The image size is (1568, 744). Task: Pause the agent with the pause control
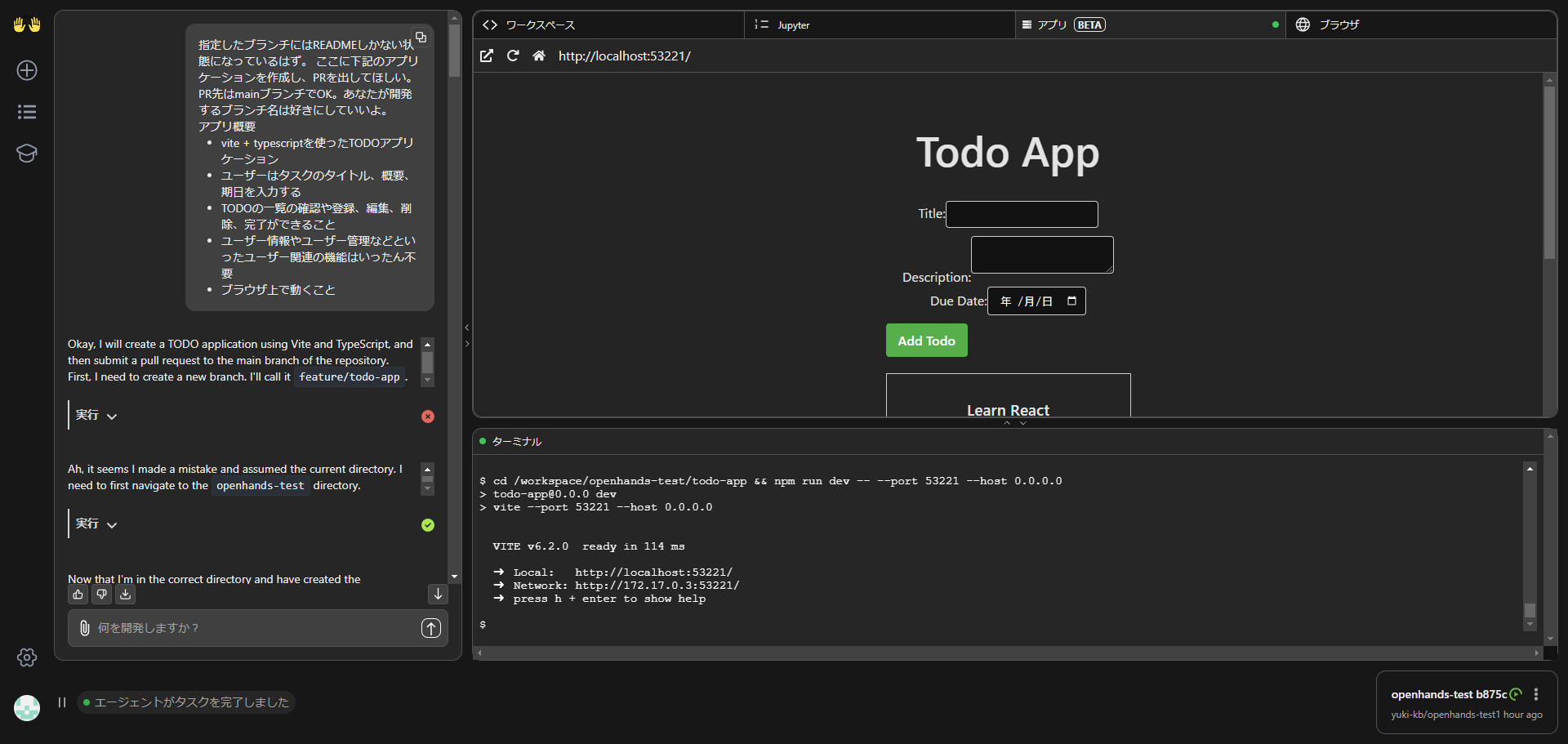click(x=61, y=702)
